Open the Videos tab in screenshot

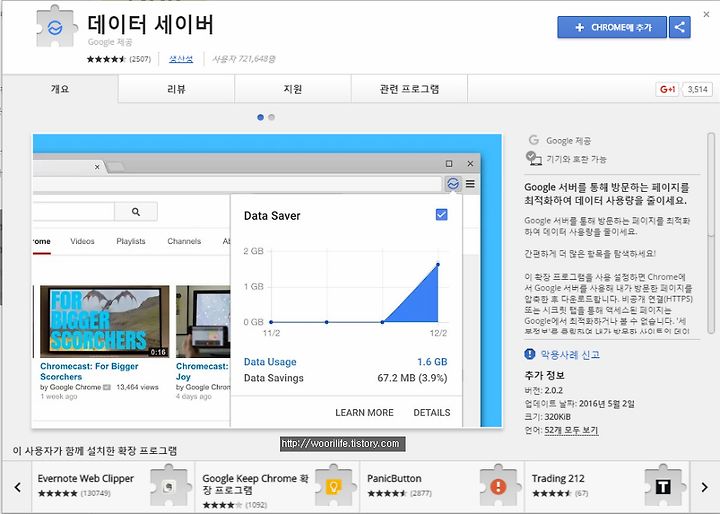click(x=82, y=241)
